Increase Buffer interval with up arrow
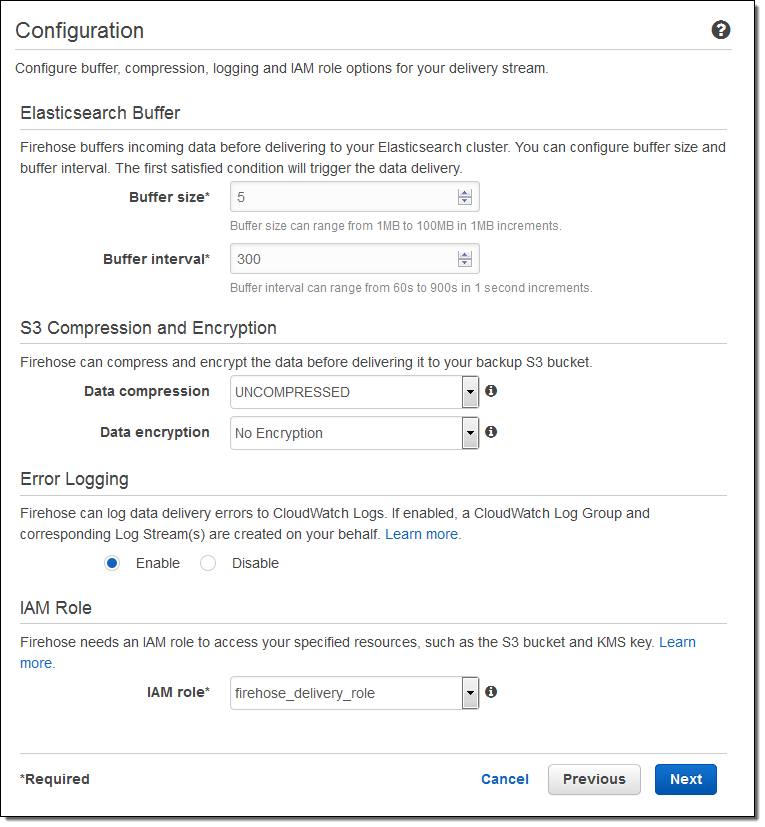This screenshot has width=765, height=827. [464, 255]
